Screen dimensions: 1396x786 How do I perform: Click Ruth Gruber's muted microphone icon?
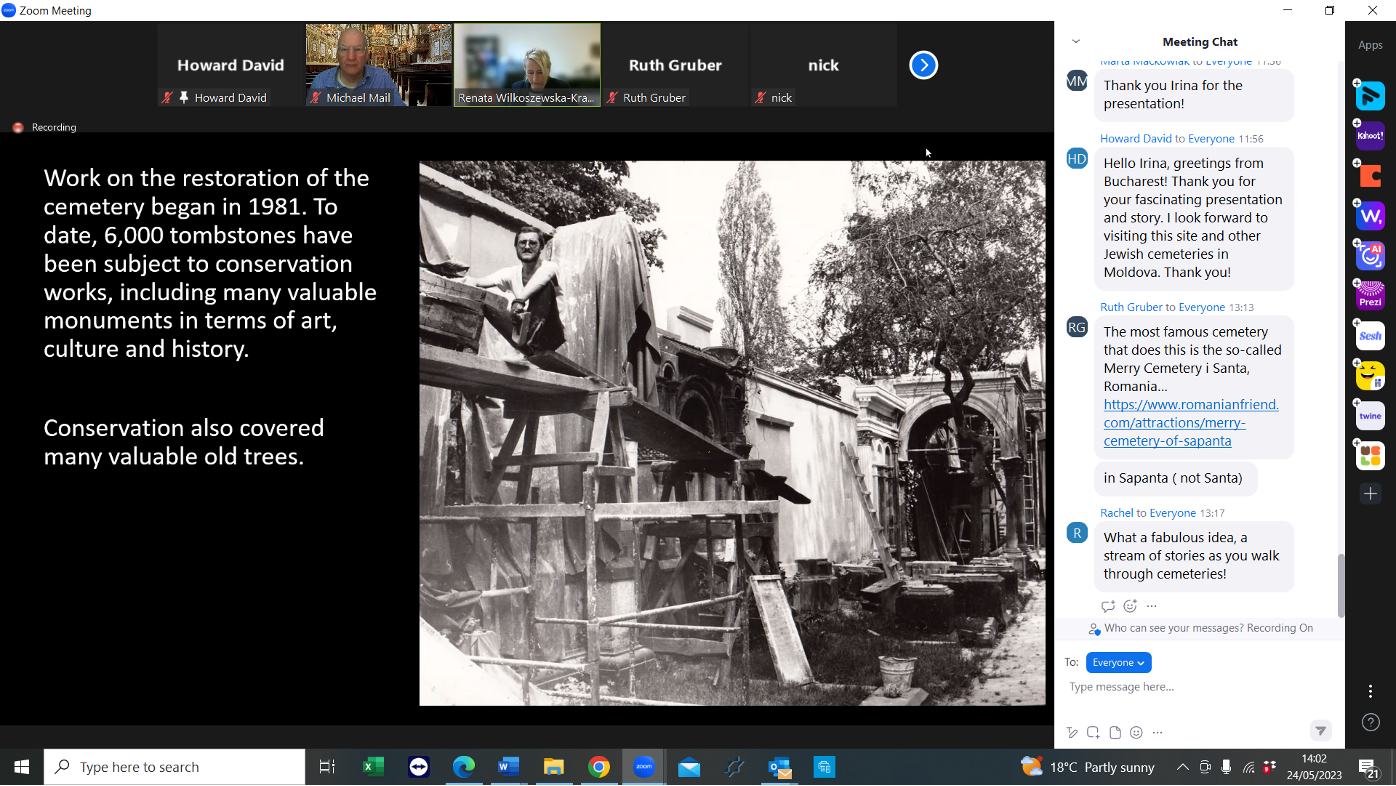(x=612, y=97)
